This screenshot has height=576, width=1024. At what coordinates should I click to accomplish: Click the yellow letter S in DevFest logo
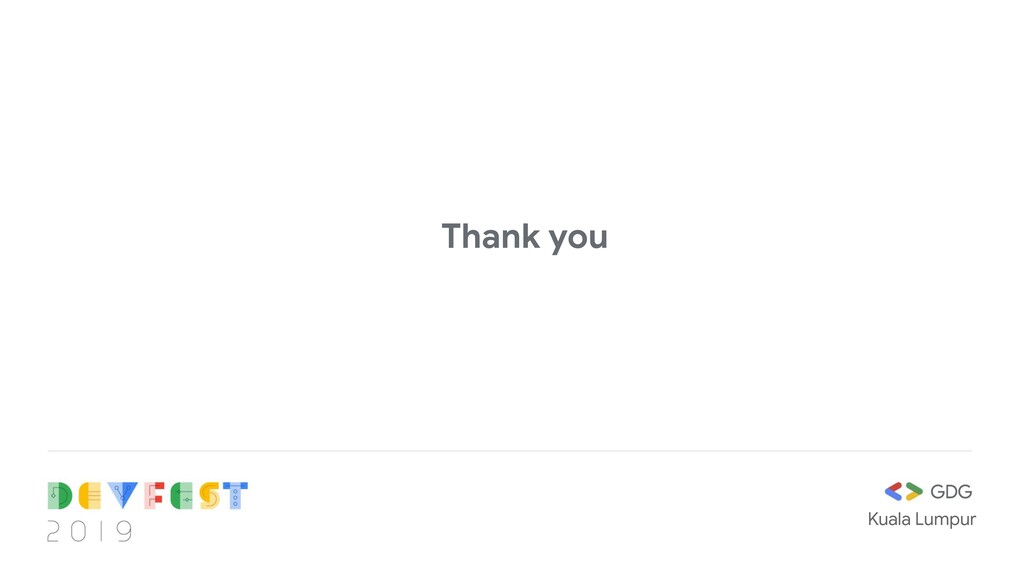pos(209,496)
